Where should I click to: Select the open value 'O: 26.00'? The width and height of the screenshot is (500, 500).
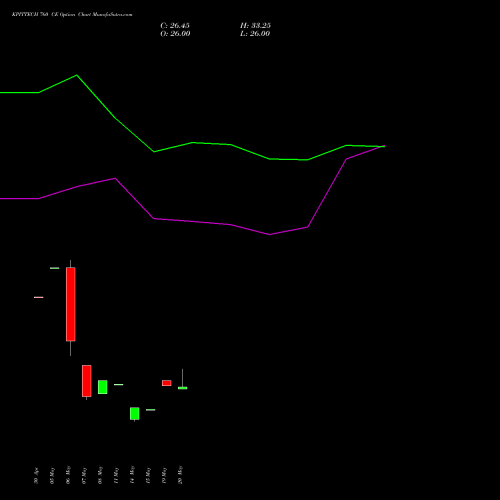[175, 34]
